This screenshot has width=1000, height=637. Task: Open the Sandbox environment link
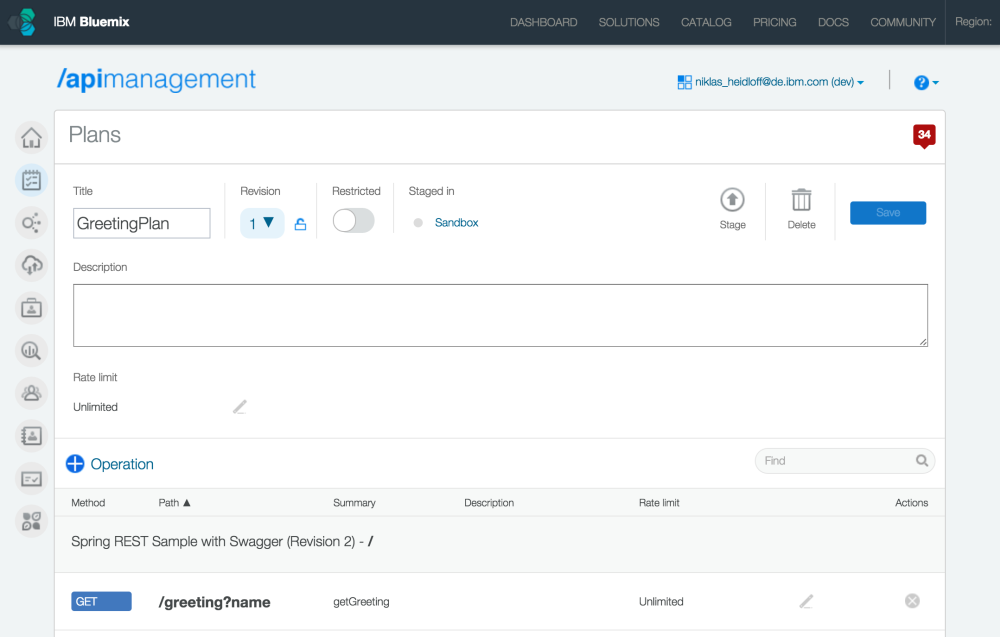tap(456, 223)
